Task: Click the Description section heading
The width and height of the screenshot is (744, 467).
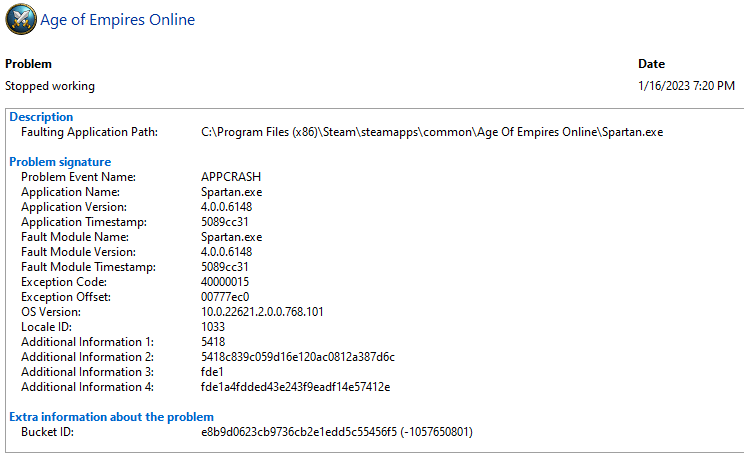Action: pyautogui.click(x=41, y=117)
